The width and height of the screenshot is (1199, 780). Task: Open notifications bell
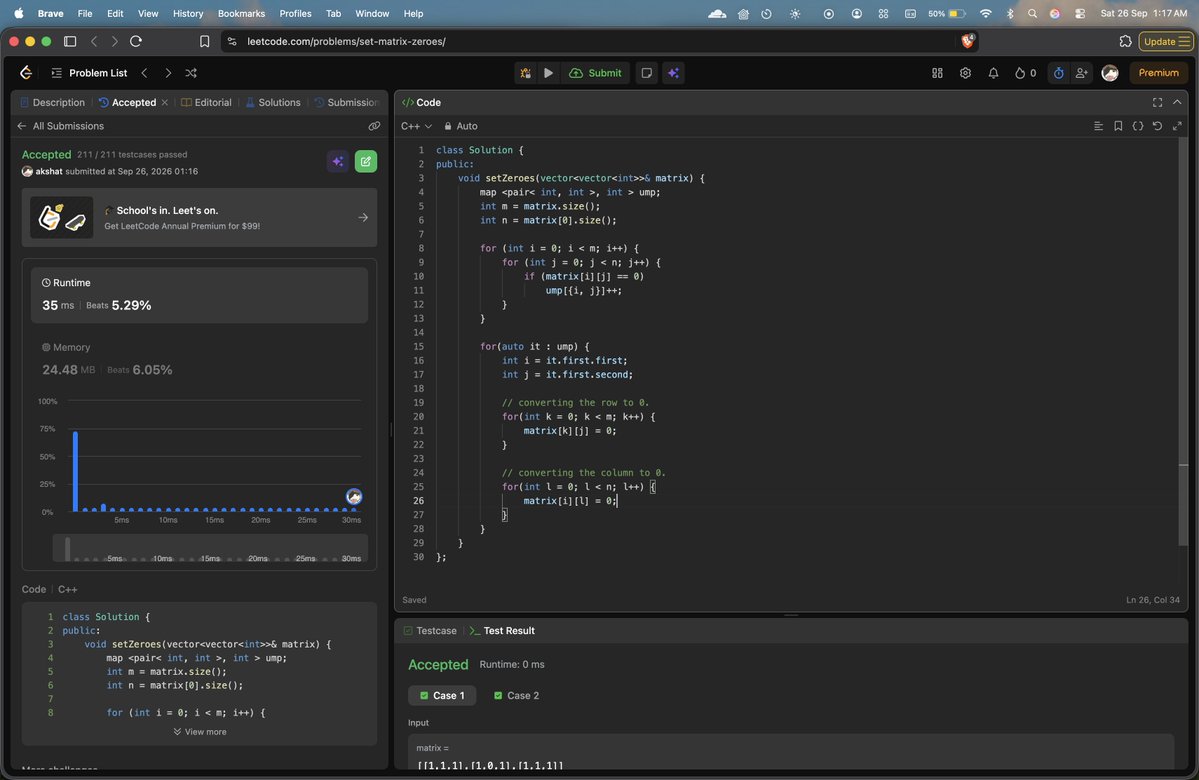click(993, 73)
